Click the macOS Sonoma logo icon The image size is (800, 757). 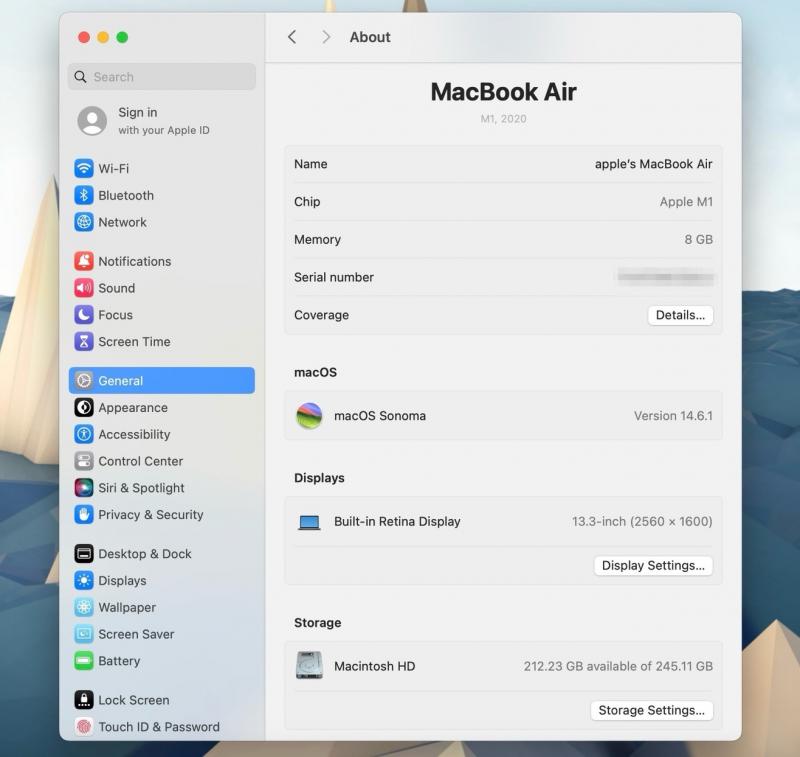point(309,415)
